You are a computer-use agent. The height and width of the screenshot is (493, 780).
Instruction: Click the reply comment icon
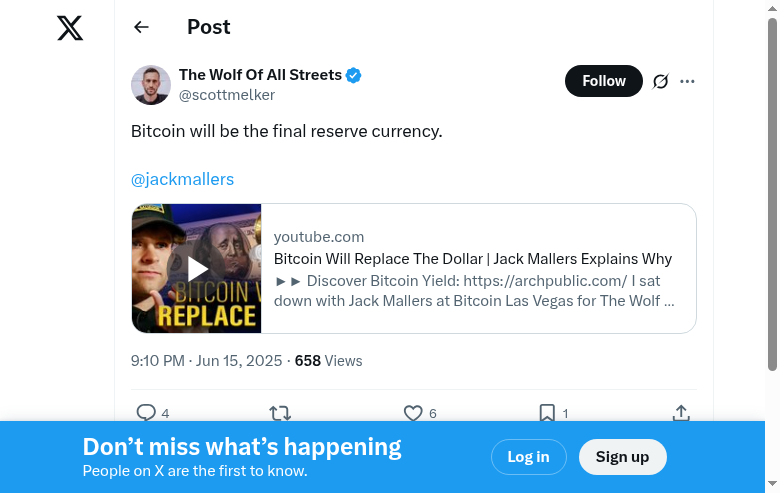146,412
